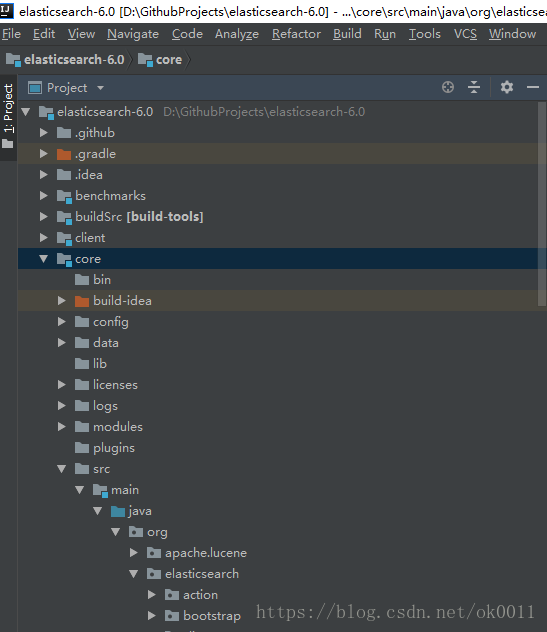The height and width of the screenshot is (632, 547).
Task: Click the action package icon
Action: point(172,595)
